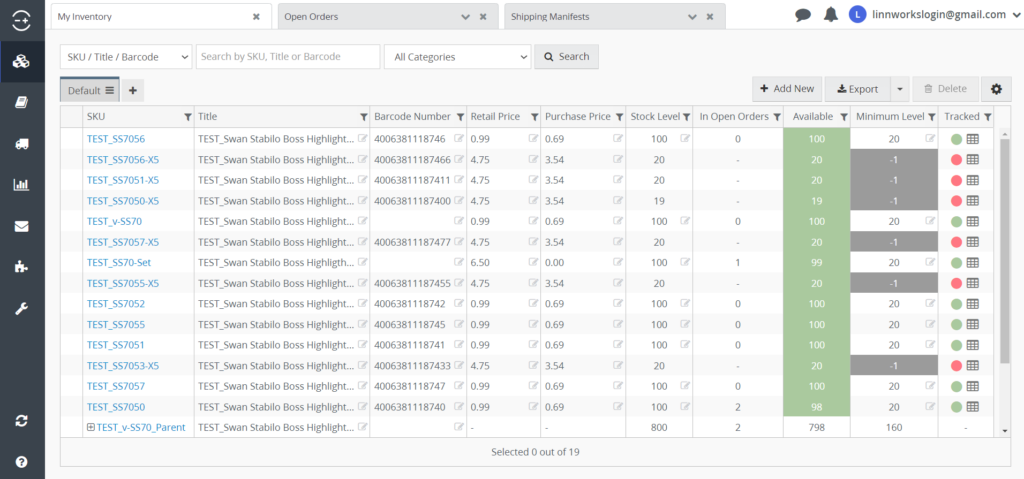Filter the Stock Level column
The width and height of the screenshot is (1024, 479).
(686, 117)
